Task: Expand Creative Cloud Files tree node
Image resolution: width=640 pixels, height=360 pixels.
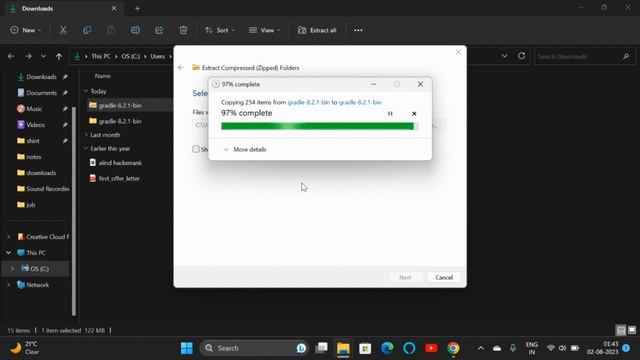Action: click(x=8, y=237)
